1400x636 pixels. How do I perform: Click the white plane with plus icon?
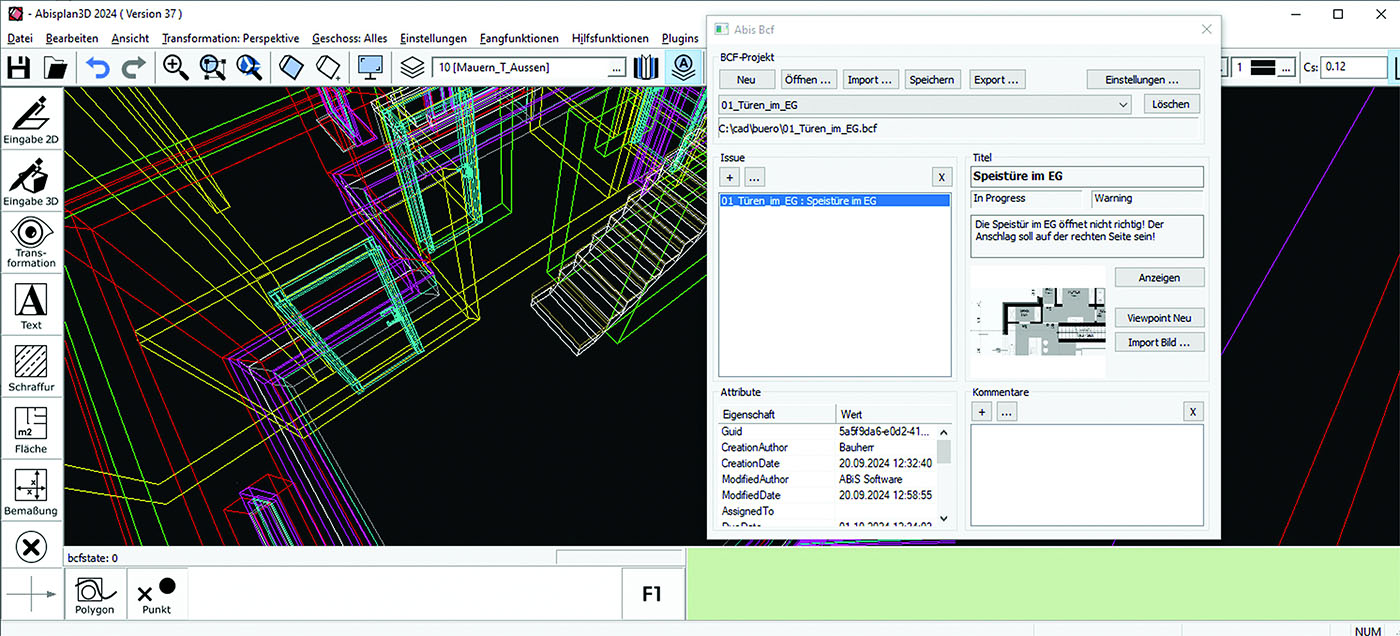pyautogui.click(x=328, y=68)
